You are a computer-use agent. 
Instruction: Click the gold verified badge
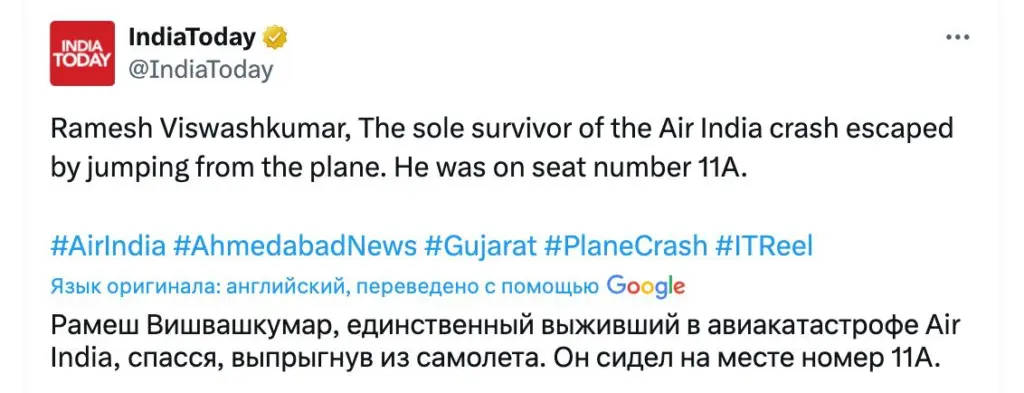tap(275, 40)
